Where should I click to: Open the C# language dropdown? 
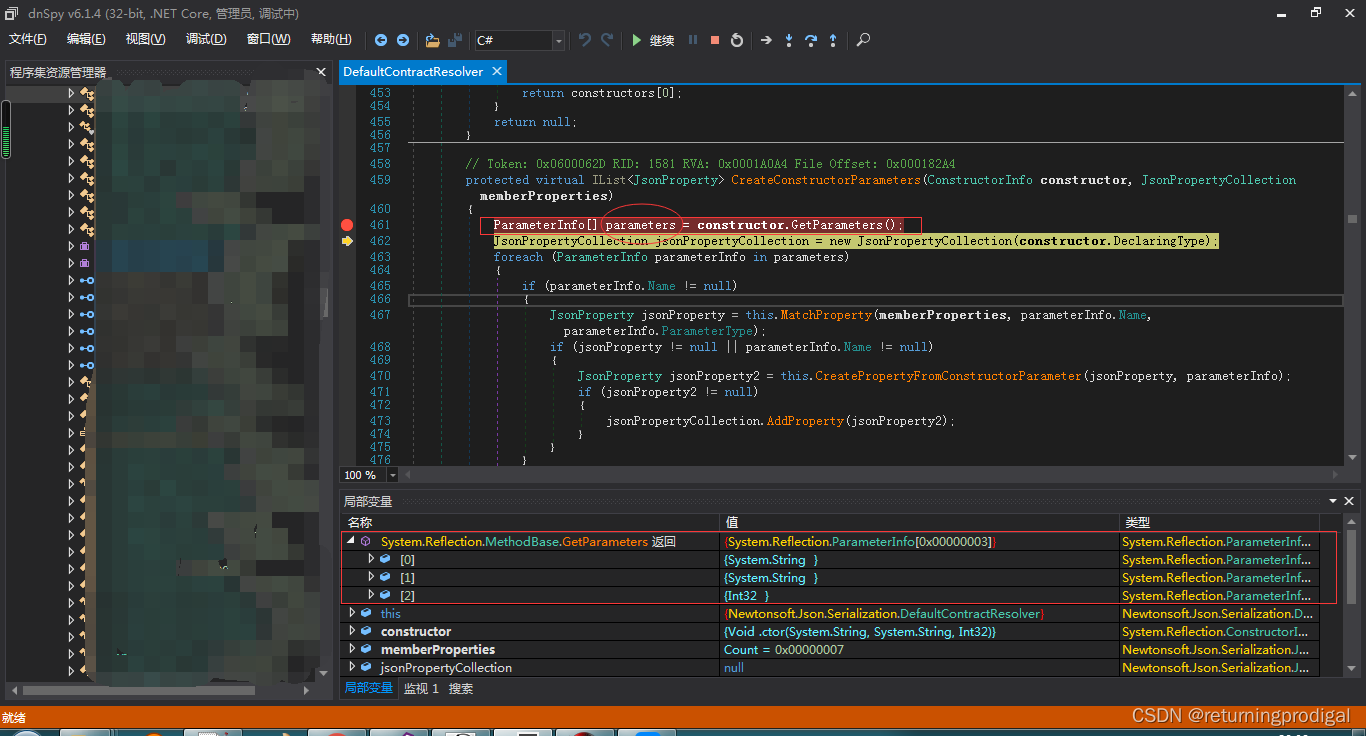click(558, 40)
